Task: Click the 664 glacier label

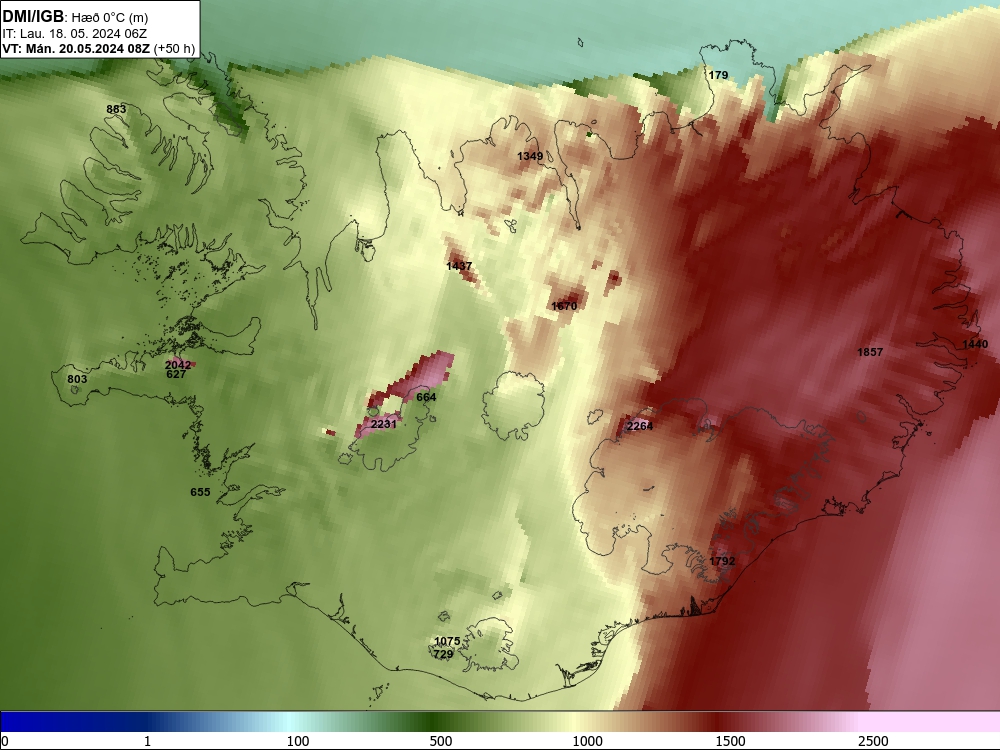Action: coord(426,397)
